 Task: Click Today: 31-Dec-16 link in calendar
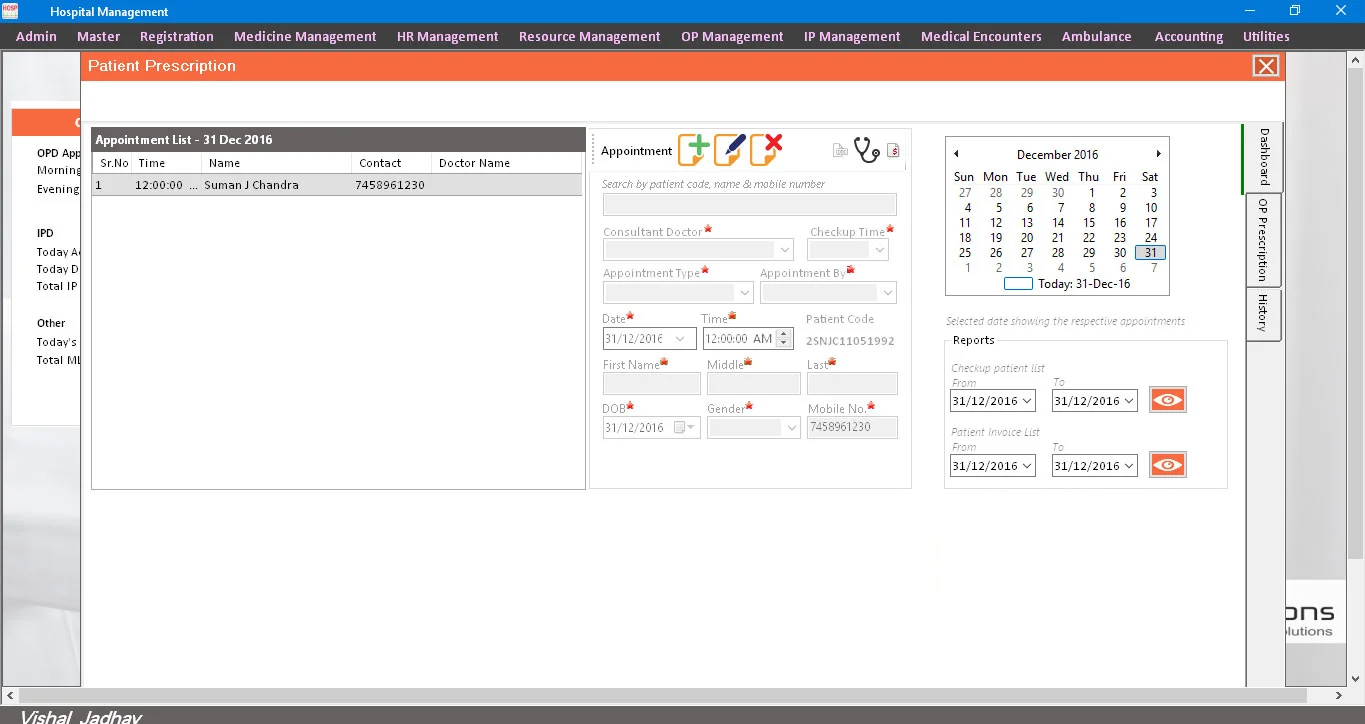click(x=1084, y=284)
